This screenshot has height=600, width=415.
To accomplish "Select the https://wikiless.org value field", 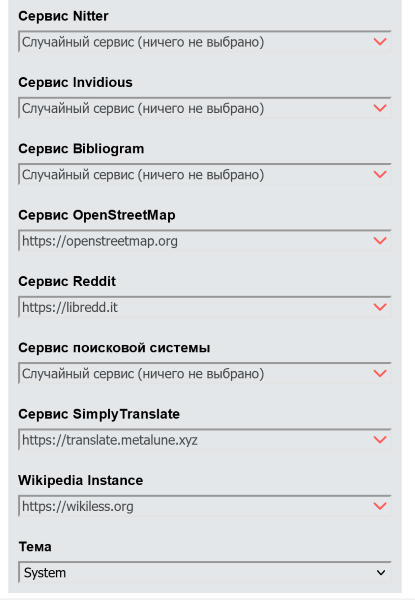I will 205,506.
